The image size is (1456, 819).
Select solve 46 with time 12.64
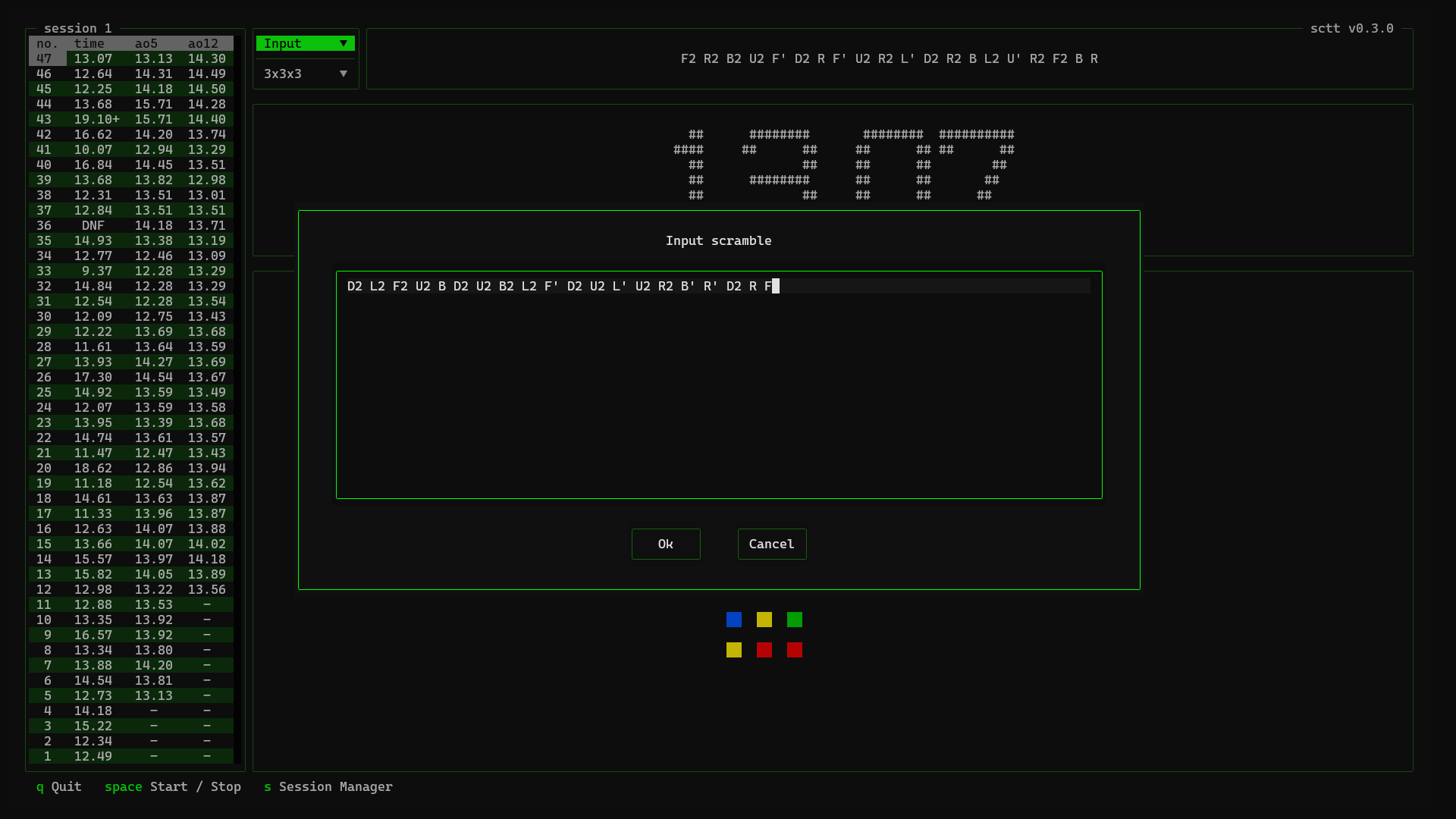pyautogui.click(x=131, y=74)
